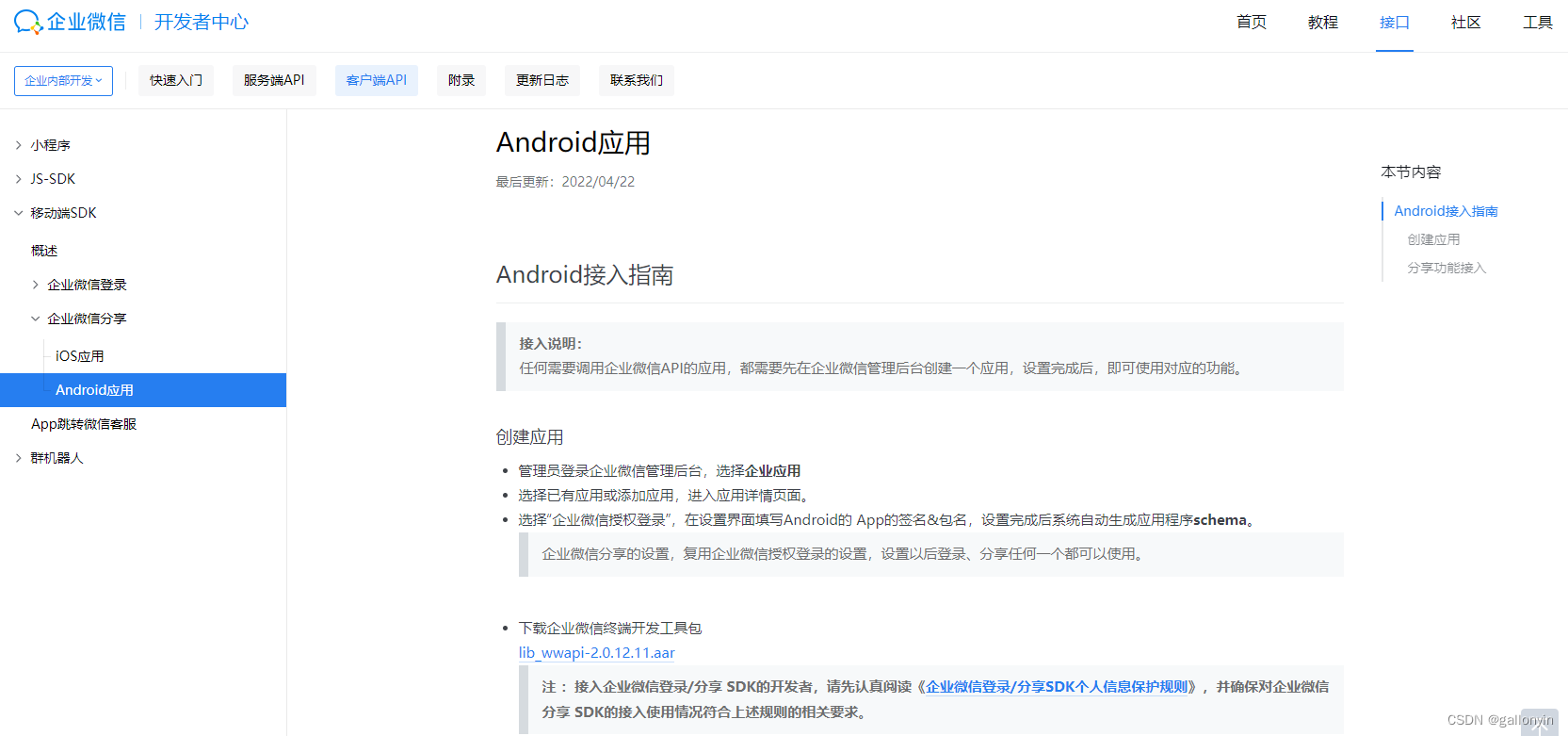Select the 客户端API tab
The image size is (1568, 736).
coord(377,81)
